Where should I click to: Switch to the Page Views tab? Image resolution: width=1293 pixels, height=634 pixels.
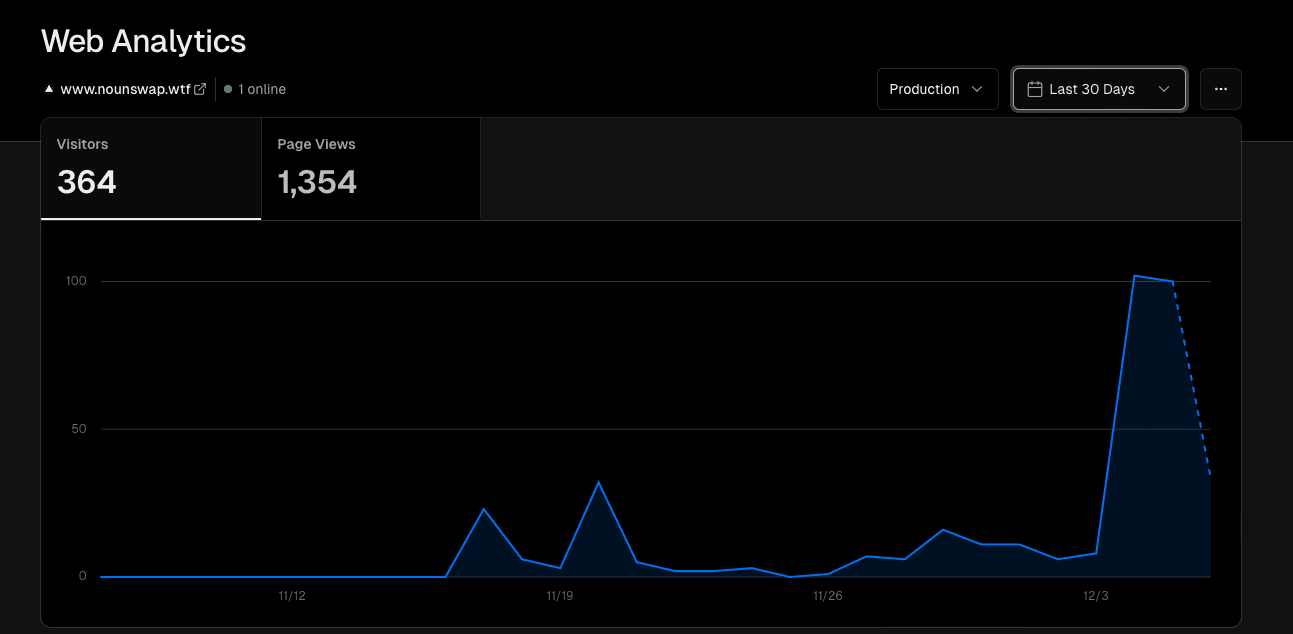370,169
